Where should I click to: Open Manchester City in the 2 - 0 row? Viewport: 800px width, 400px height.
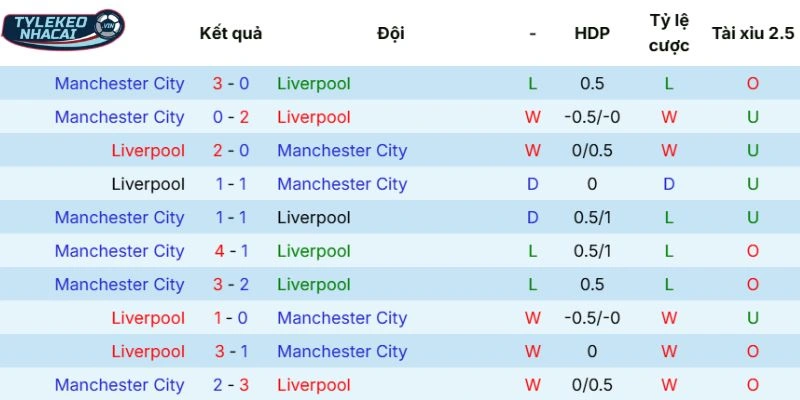pyautogui.click(x=342, y=151)
